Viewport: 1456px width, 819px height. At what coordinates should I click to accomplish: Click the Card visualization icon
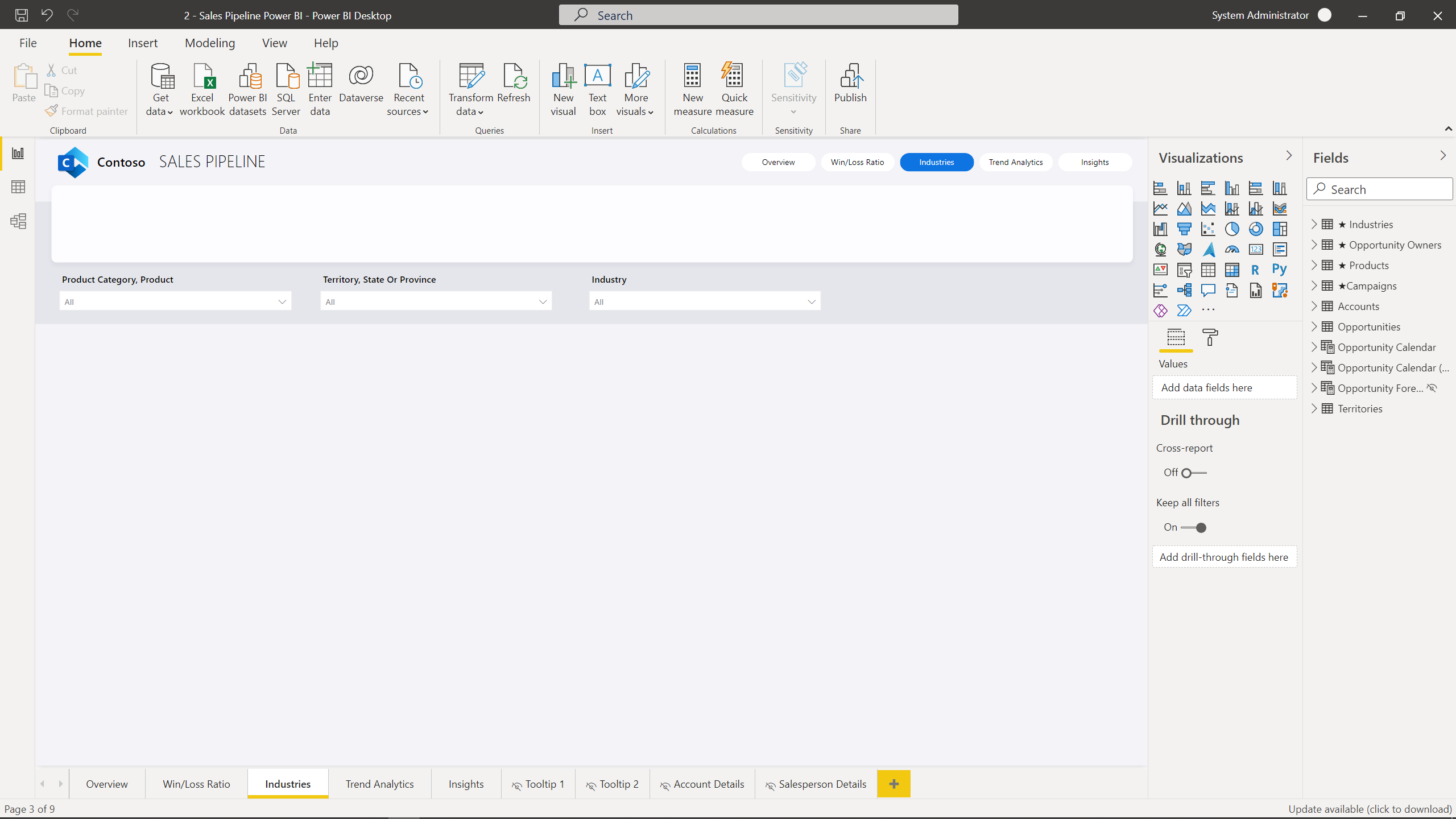[1255, 249]
